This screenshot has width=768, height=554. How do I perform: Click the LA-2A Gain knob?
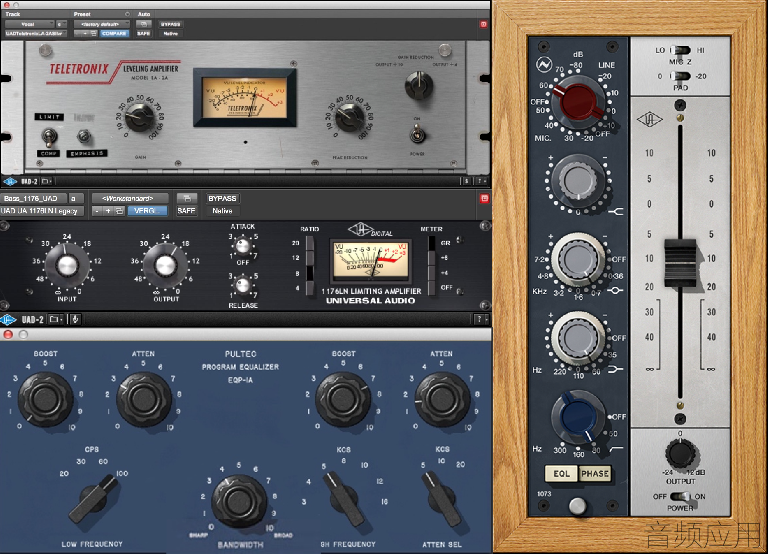pyautogui.click(x=141, y=117)
